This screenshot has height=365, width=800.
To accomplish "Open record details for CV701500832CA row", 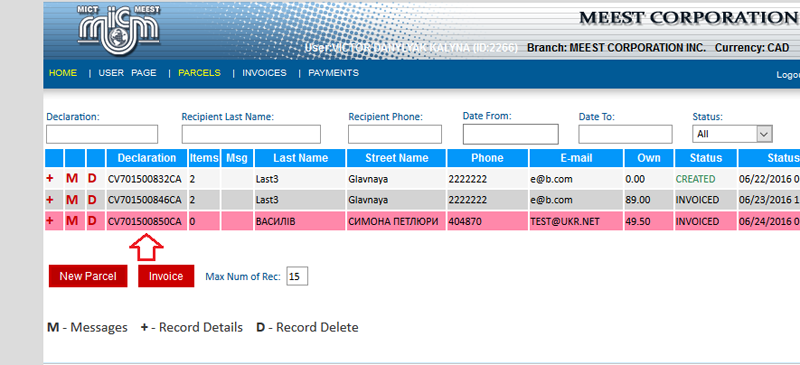I will coord(50,179).
